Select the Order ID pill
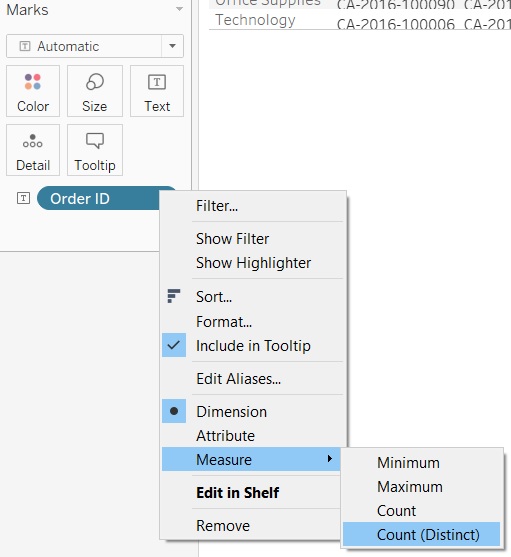The image size is (511, 557). point(98,198)
